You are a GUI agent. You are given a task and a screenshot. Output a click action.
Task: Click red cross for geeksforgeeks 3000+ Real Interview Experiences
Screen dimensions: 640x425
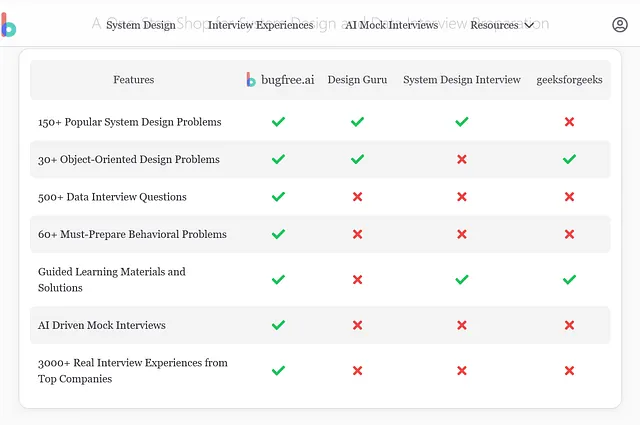[569, 371]
